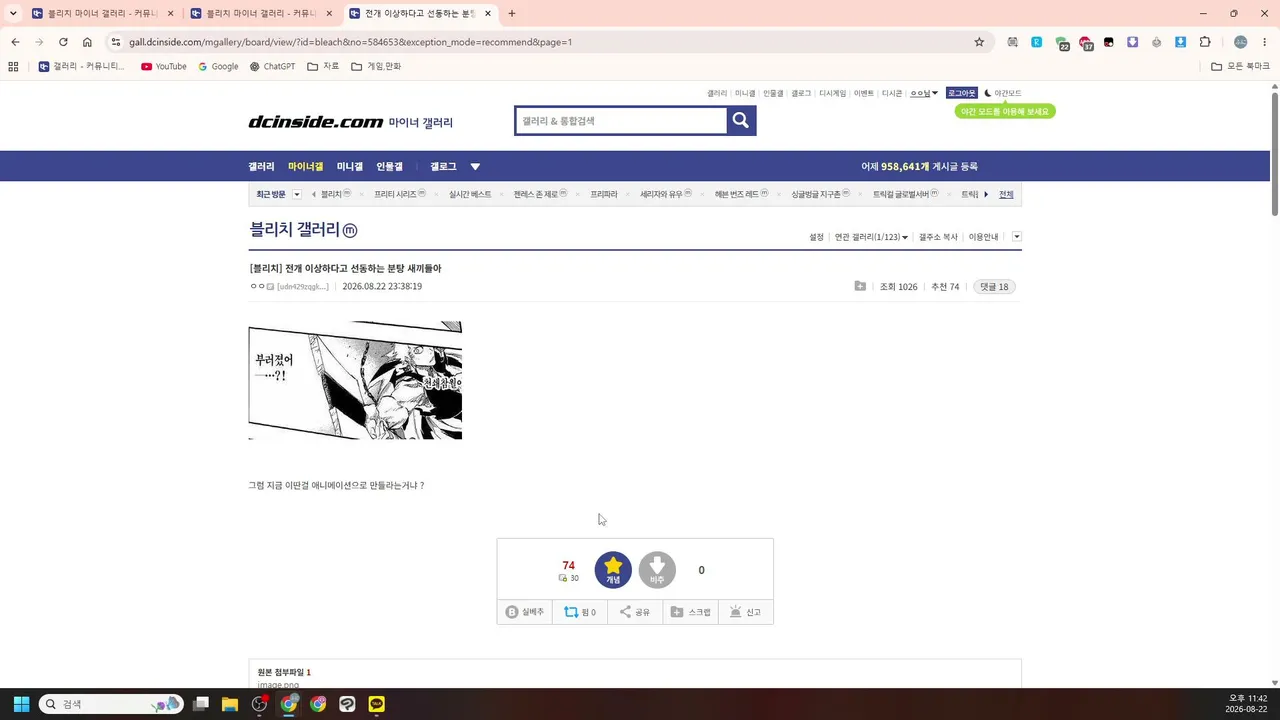Open the extension icon with badge 22
Image resolution: width=1280 pixels, height=720 pixels.
[1061, 43]
